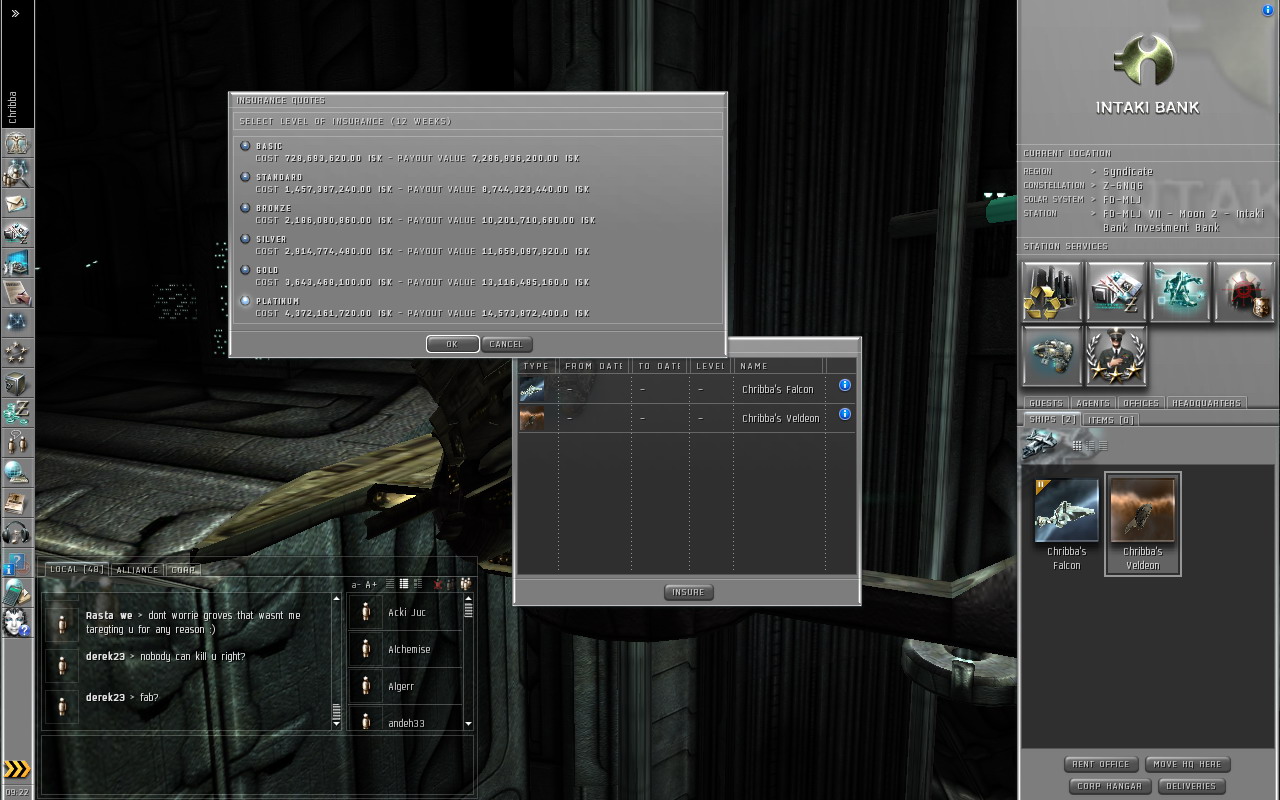The width and height of the screenshot is (1280, 800).
Task: Switch to the Guests tab
Action: [1045, 403]
